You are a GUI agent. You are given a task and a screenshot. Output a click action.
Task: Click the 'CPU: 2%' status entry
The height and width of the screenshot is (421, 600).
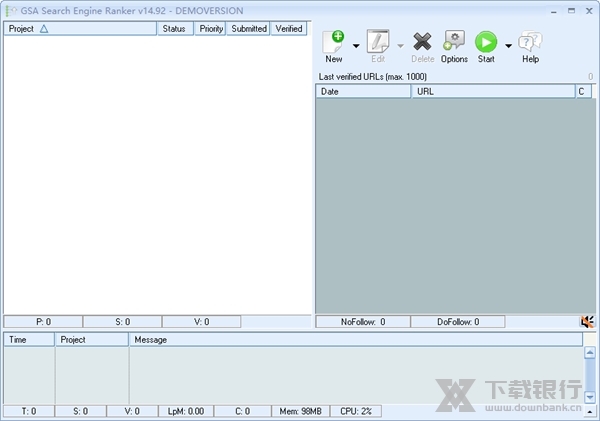356,411
